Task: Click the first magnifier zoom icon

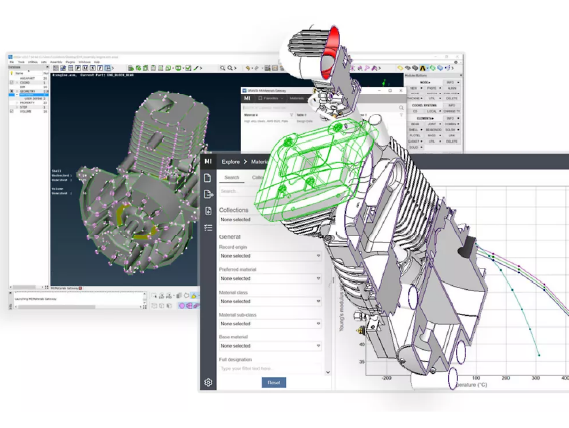Action: pos(222,68)
